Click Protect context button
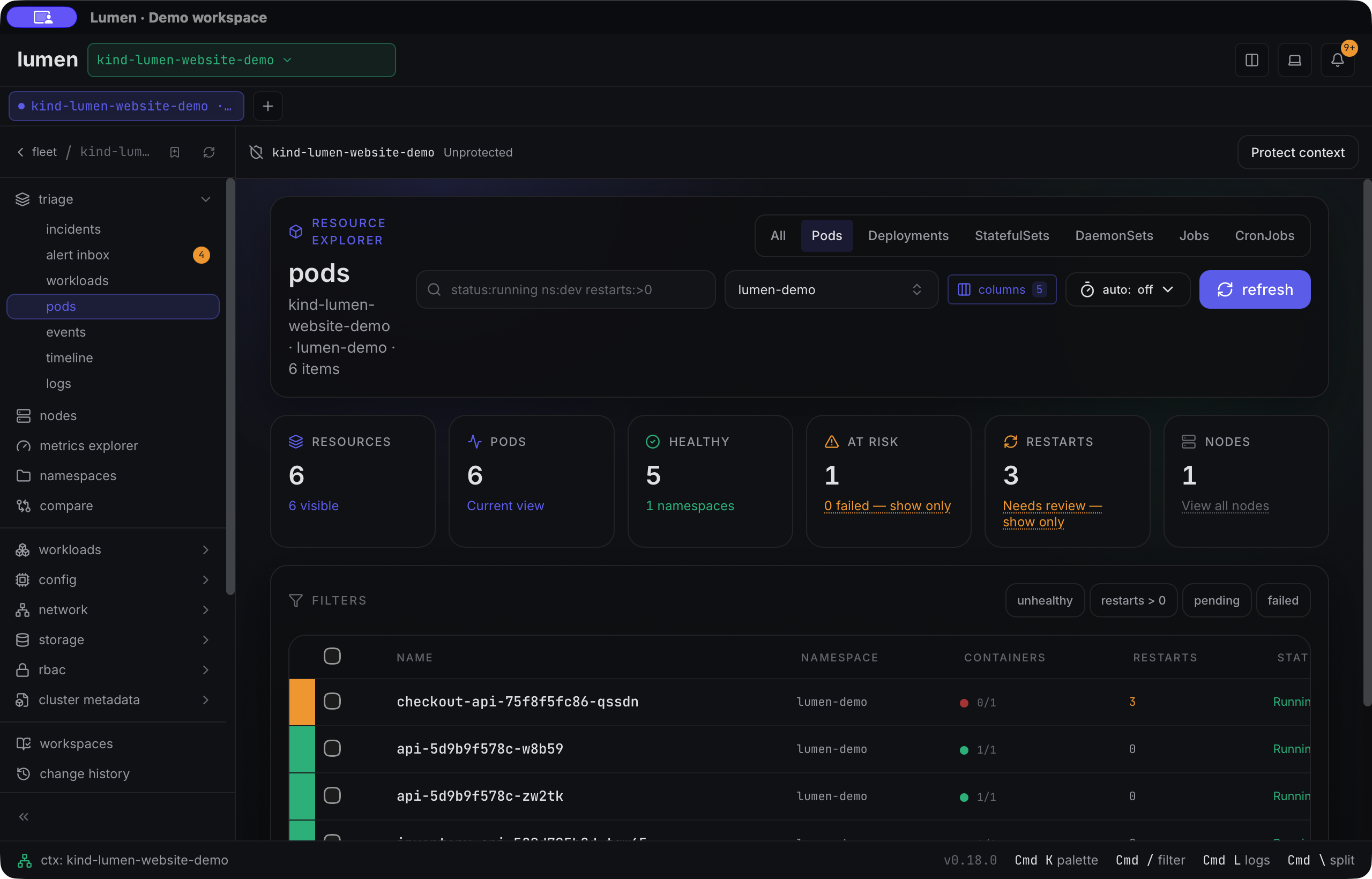This screenshot has width=1372, height=879. pos(1297,152)
